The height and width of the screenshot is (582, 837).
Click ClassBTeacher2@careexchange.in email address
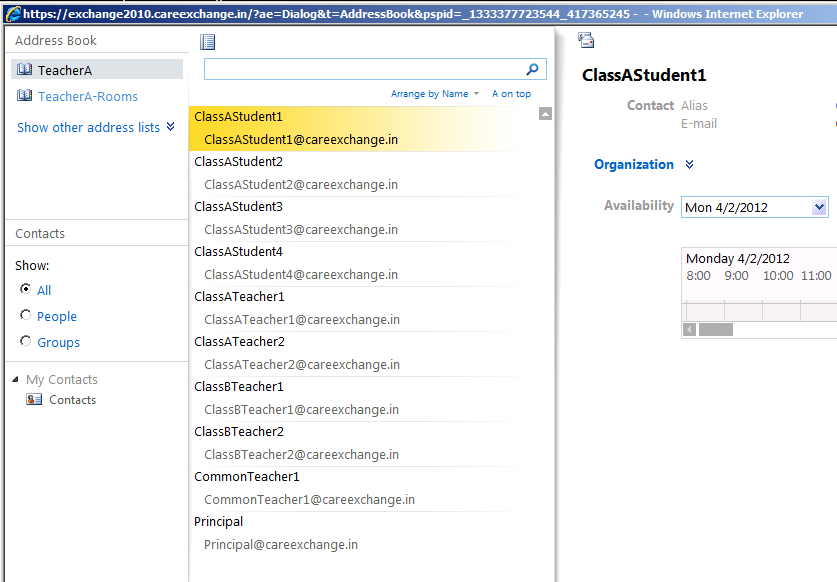[x=302, y=455]
